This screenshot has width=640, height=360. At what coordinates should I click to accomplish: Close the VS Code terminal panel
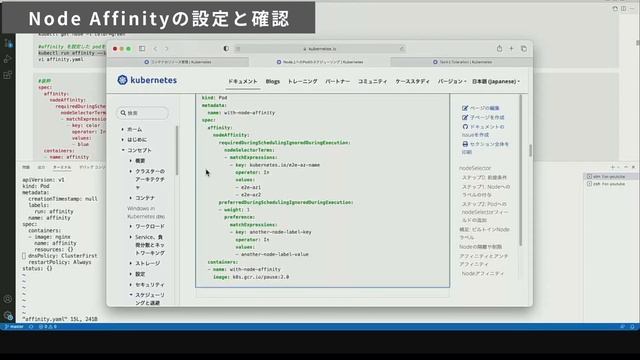point(633,167)
